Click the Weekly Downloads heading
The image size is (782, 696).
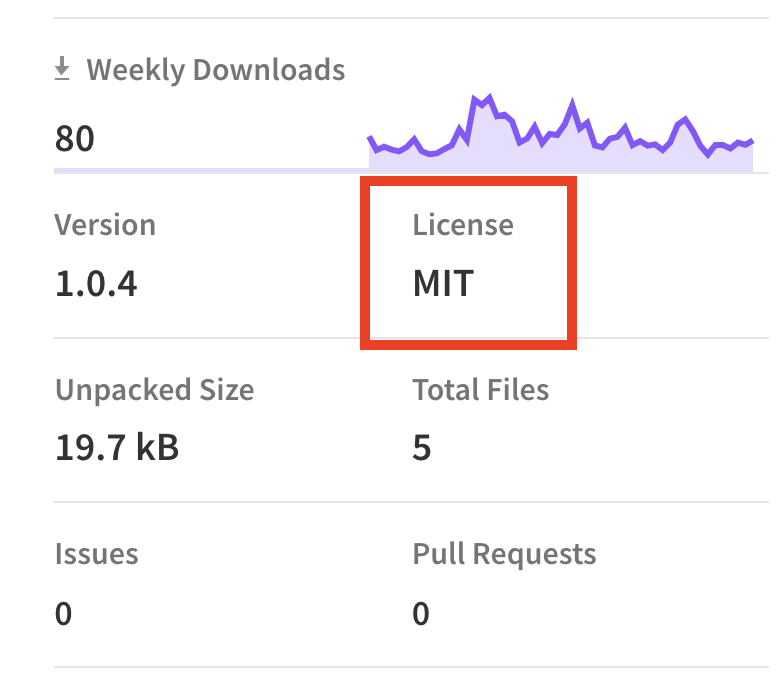[215, 70]
